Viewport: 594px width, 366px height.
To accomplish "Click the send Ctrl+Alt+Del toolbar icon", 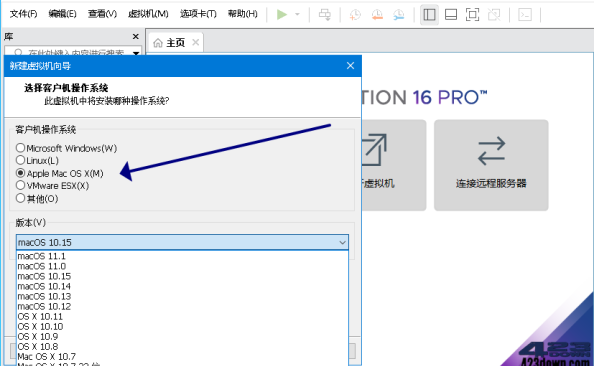I will tap(325, 15).
